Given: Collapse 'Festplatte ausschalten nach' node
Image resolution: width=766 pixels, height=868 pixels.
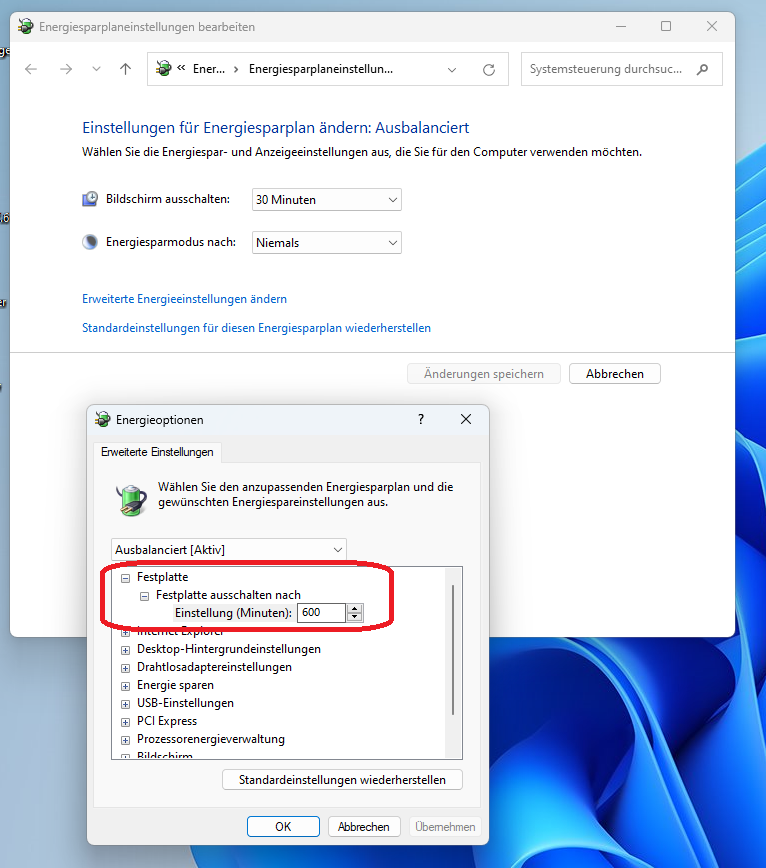Looking at the screenshot, I should 144,596.
